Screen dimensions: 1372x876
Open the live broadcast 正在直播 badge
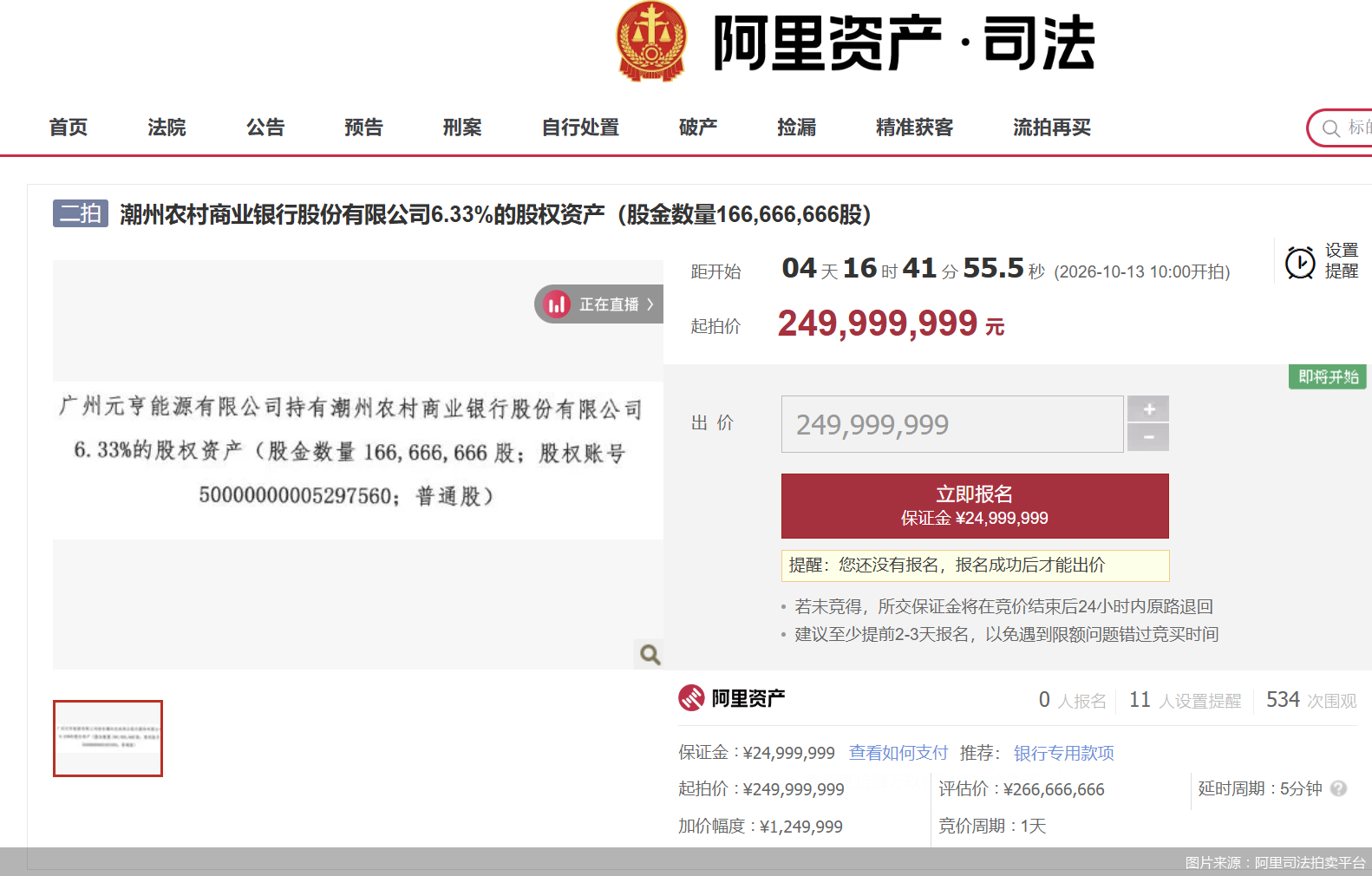coord(598,304)
